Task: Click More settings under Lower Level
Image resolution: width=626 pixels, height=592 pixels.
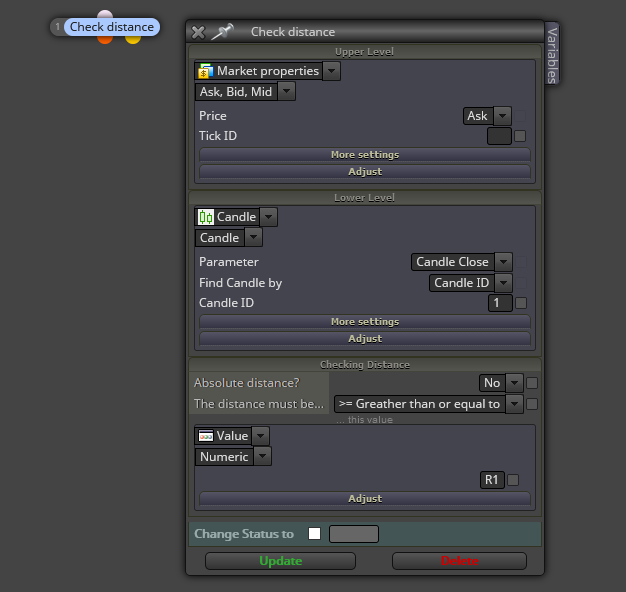Action: (x=365, y=322)
